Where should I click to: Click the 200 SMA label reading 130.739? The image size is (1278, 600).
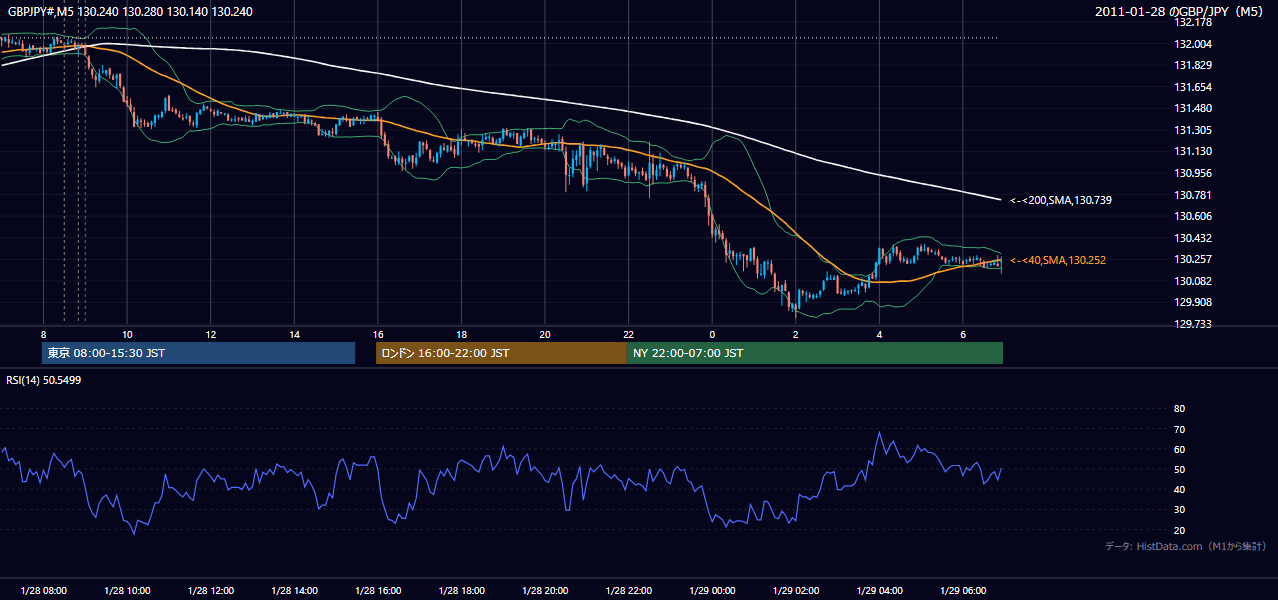pos(1061,200)
